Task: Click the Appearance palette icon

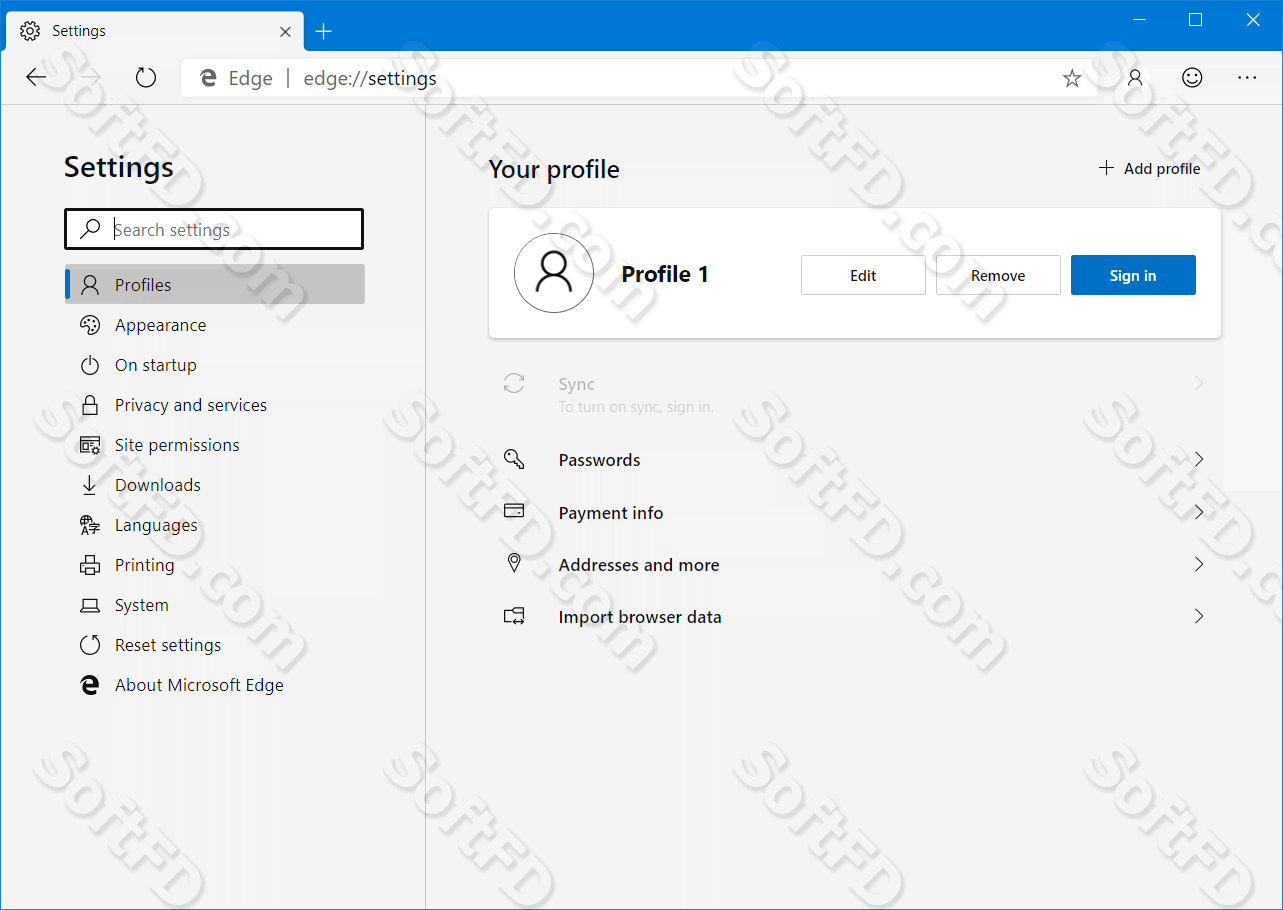Action: 90,325
